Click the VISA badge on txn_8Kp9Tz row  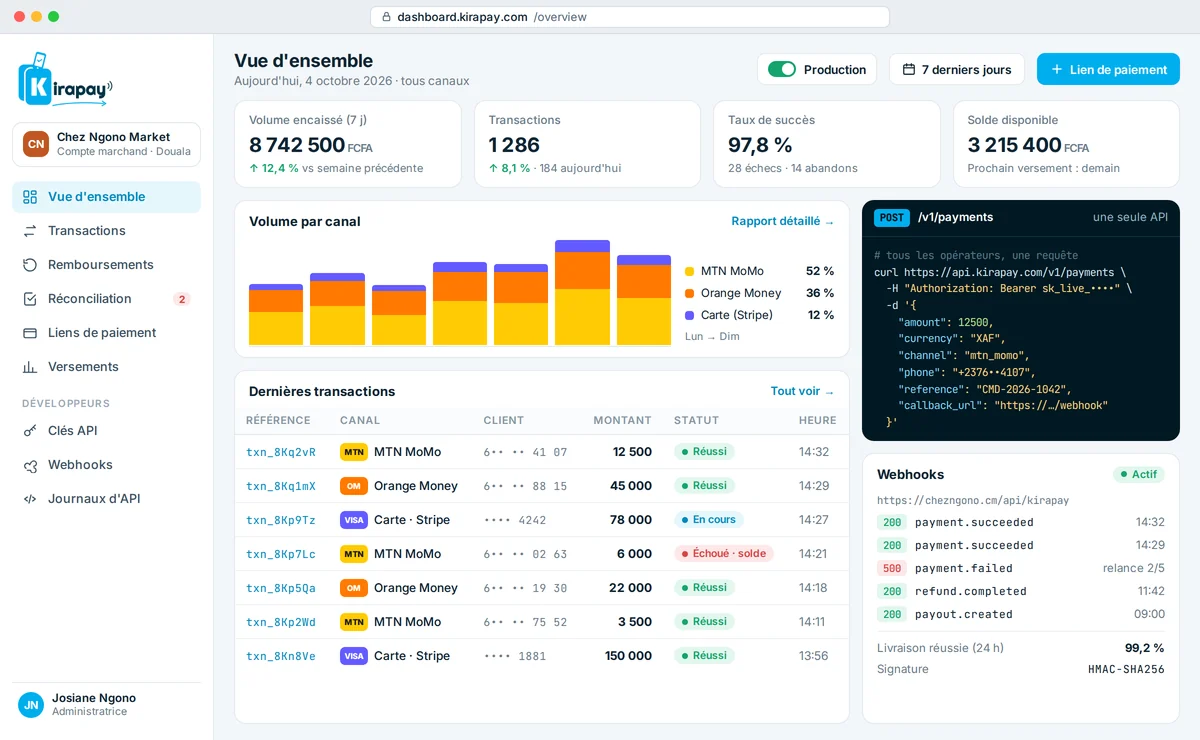coord(354,520)
